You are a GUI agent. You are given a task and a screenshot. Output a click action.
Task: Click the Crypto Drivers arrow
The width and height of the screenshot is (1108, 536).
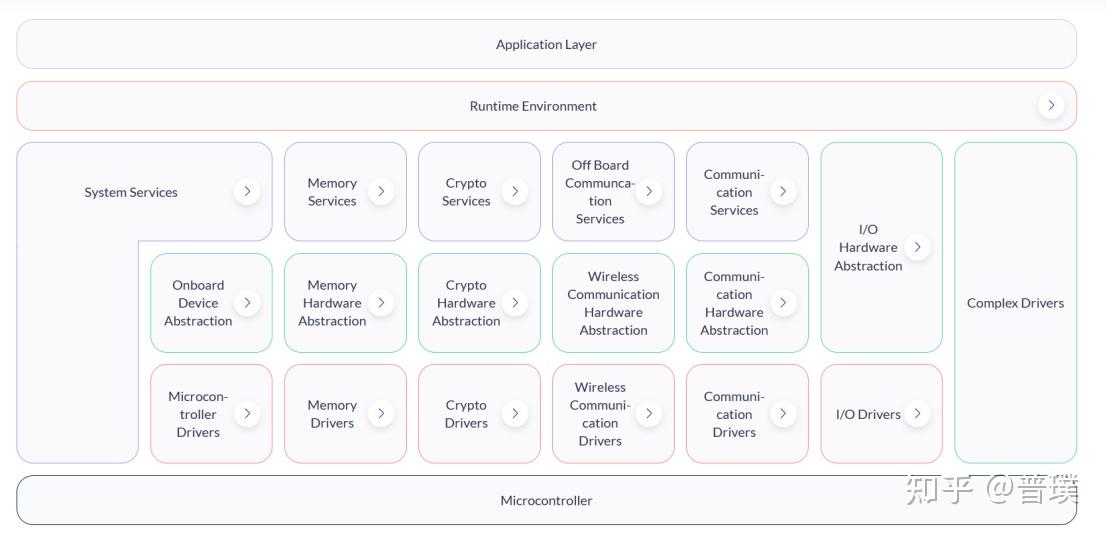tap(515, 413)
